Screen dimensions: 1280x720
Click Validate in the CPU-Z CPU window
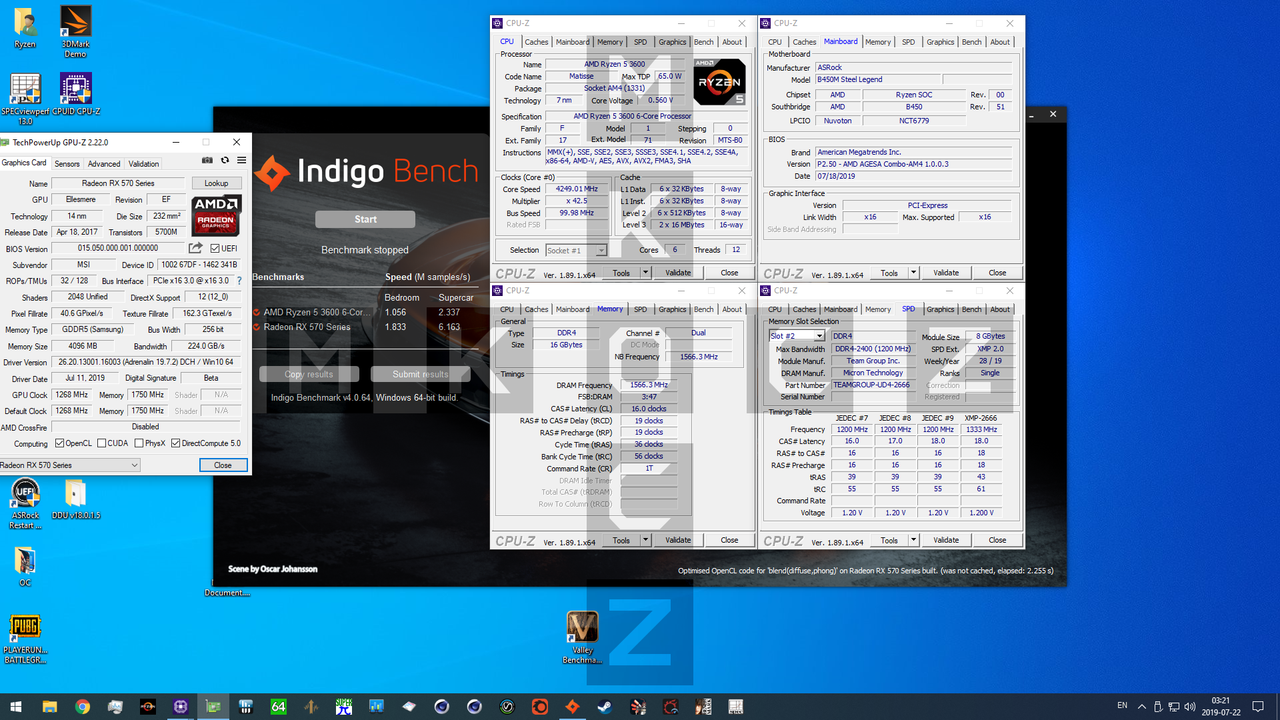[678, 272]
